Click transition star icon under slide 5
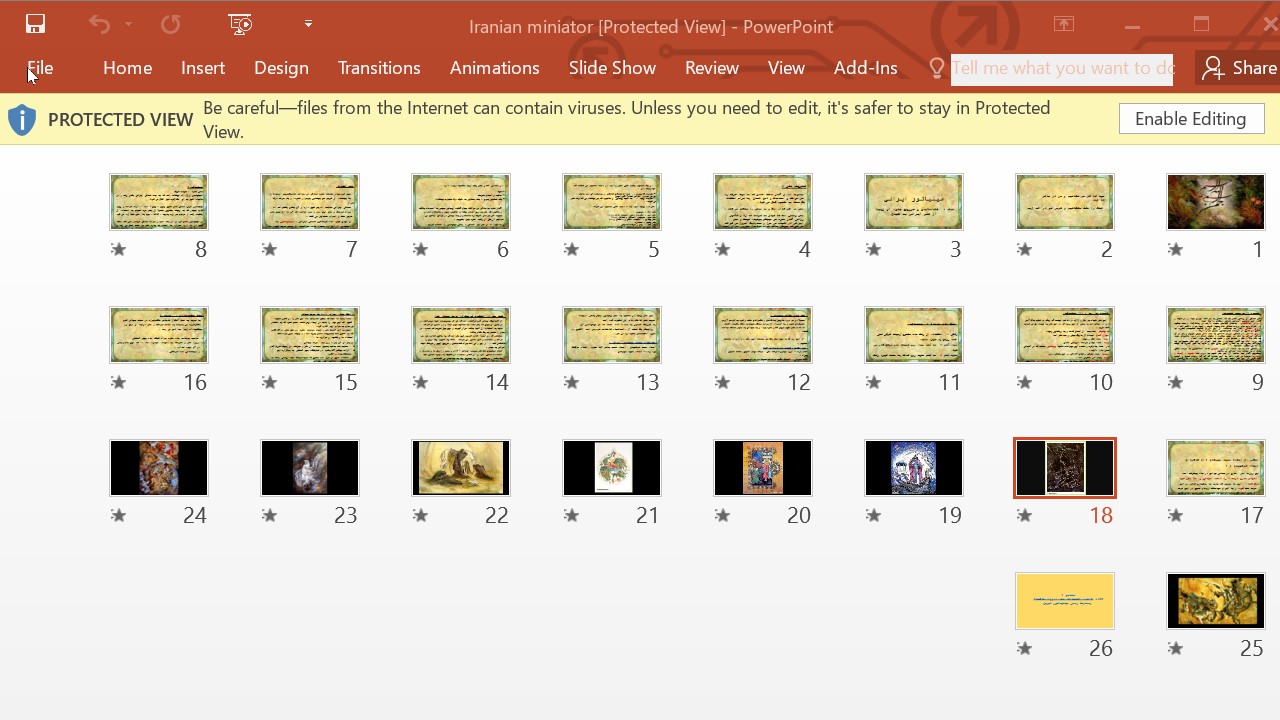 pos(571,249)
